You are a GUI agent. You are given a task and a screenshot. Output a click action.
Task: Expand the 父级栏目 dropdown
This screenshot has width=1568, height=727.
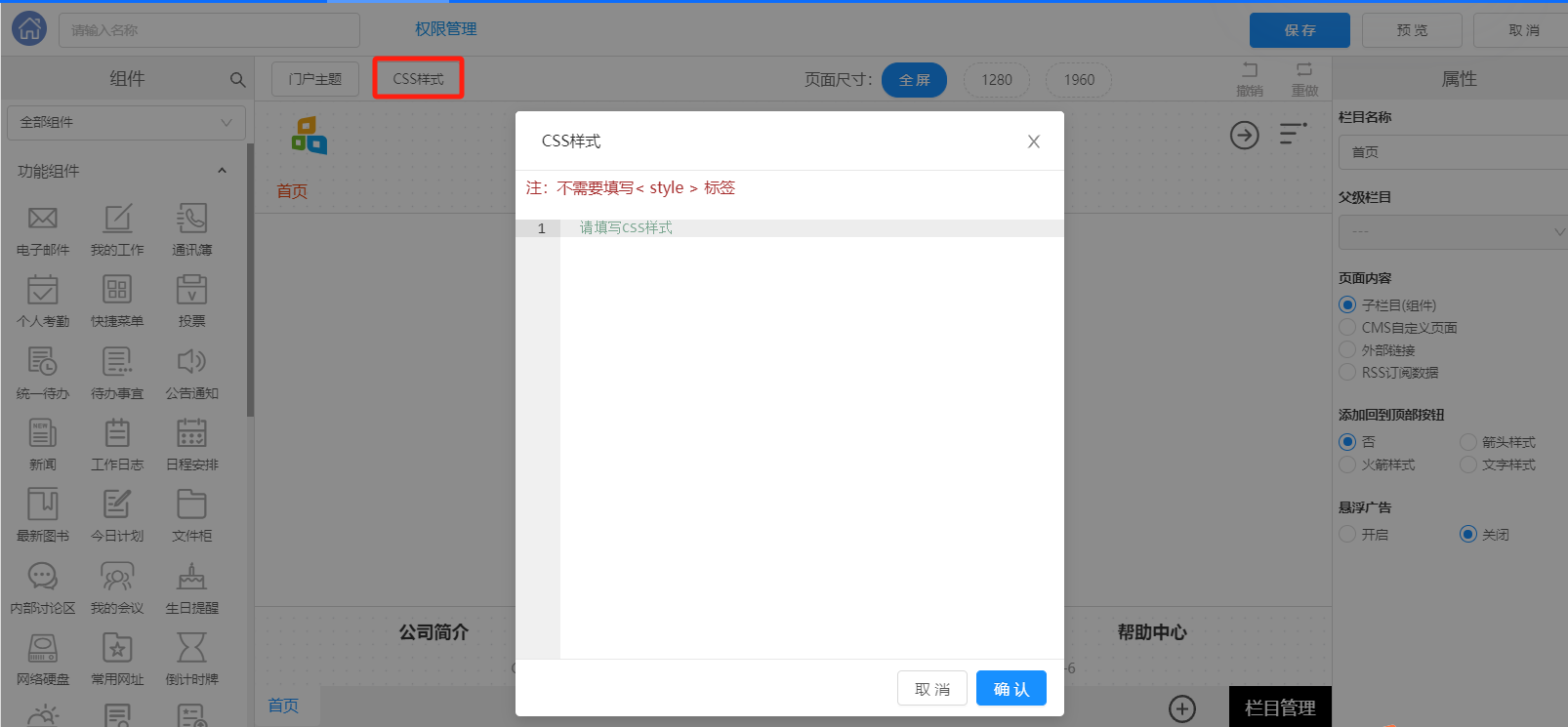pyautogui.click(x=1452, y=232)
